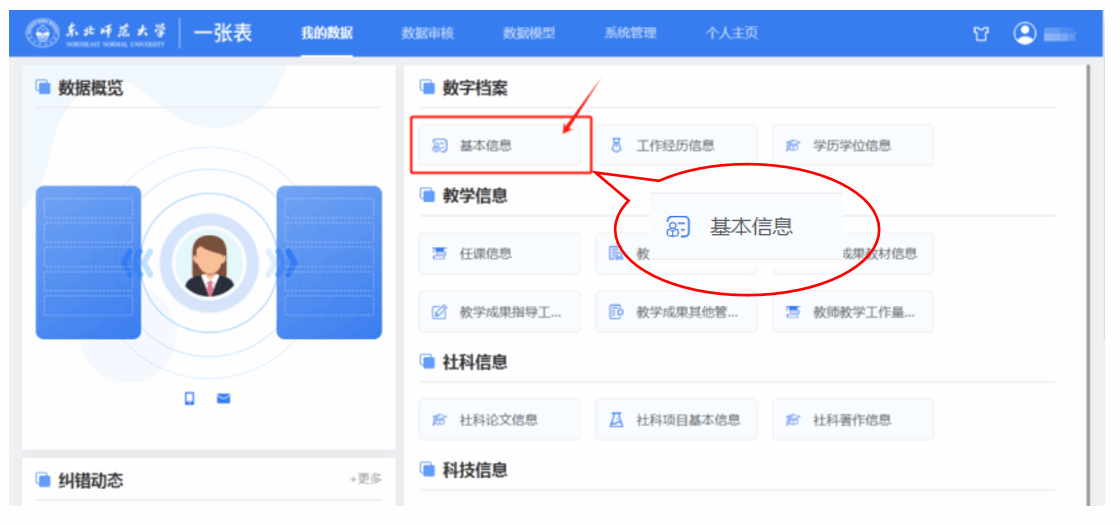Click the theme (shirt) icon in header
Screen dimensions: 1120x526
pos(981,33)
